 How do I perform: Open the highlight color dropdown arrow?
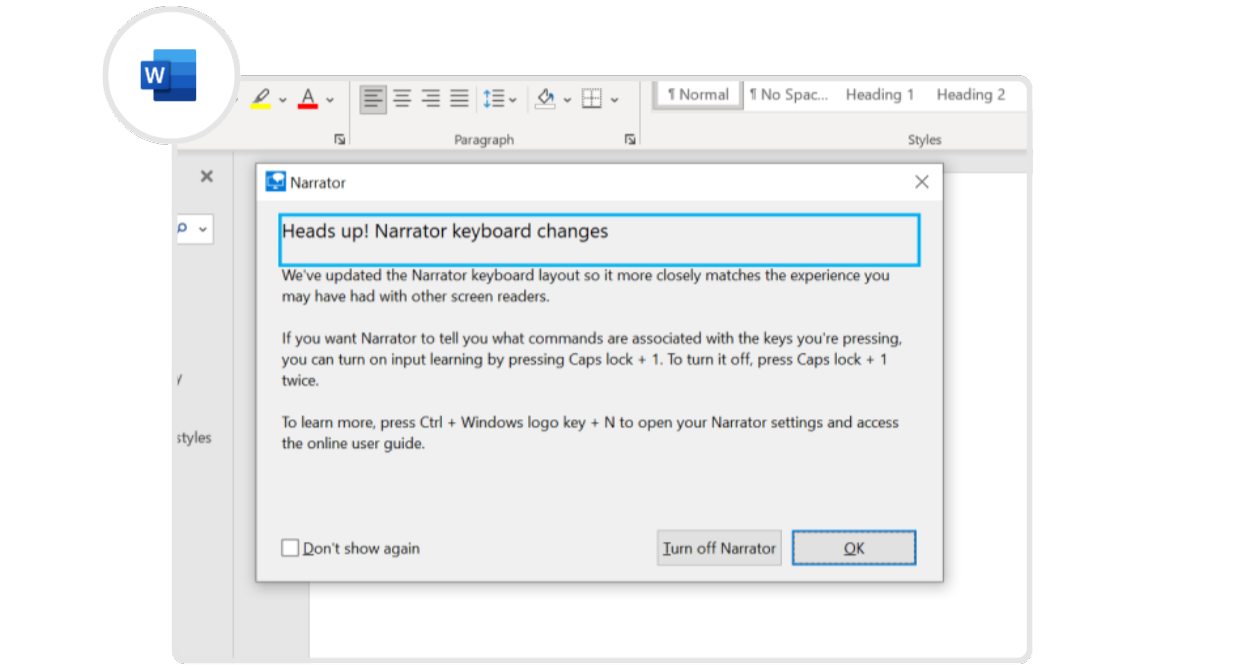click(x=283, y=99)
